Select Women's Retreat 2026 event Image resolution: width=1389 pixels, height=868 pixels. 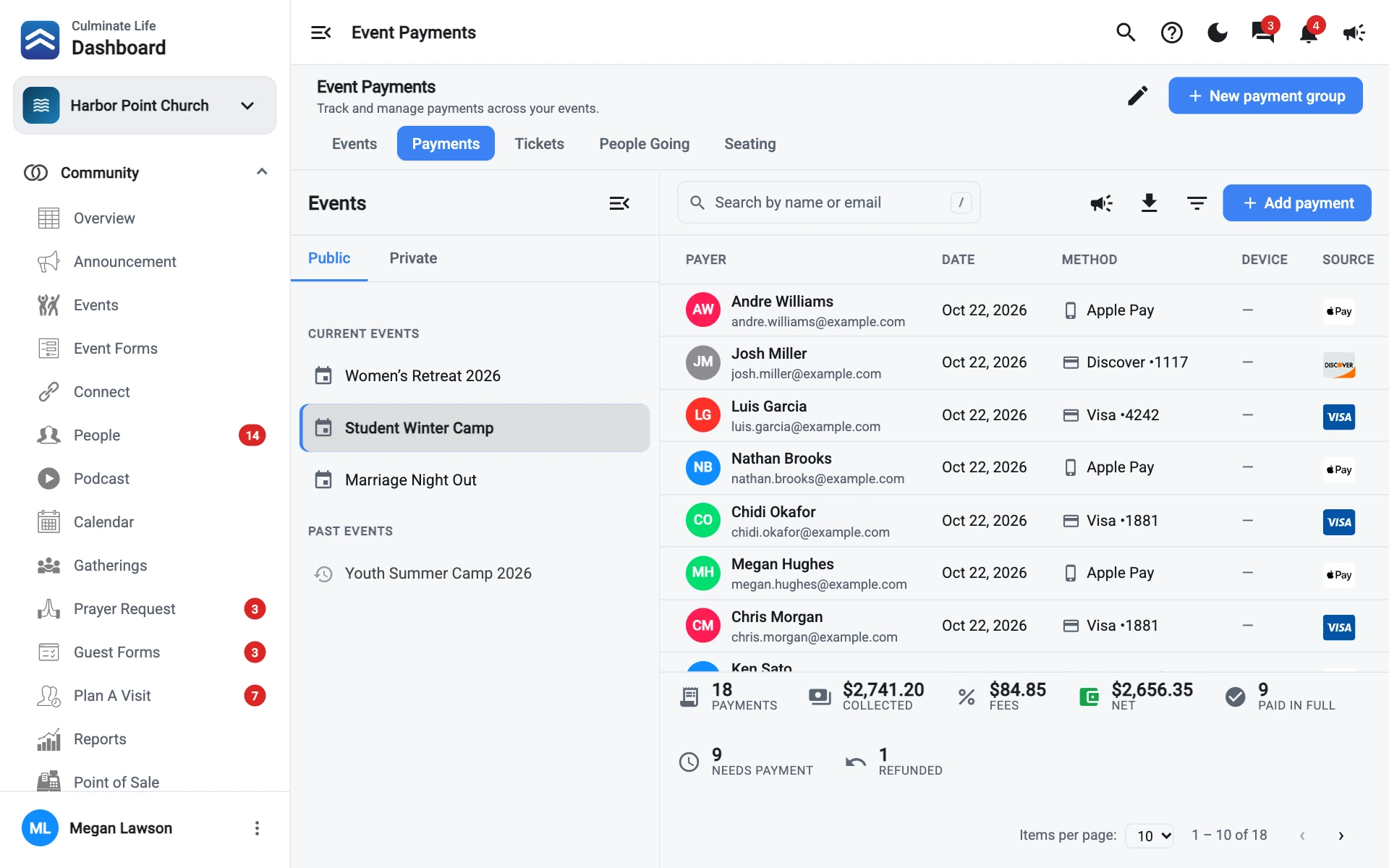[x=475, y=376]
